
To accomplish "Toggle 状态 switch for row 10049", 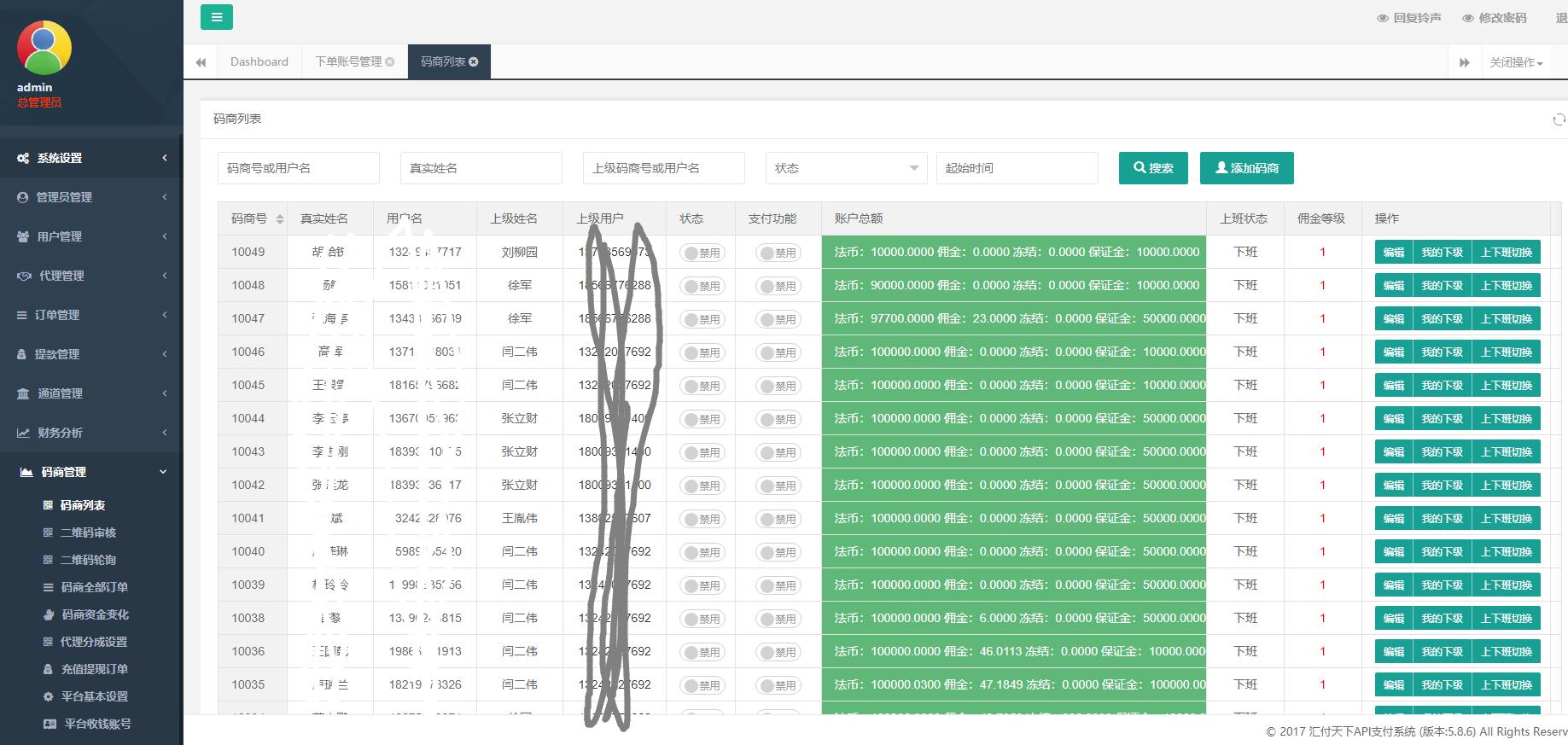I will 702,253.
